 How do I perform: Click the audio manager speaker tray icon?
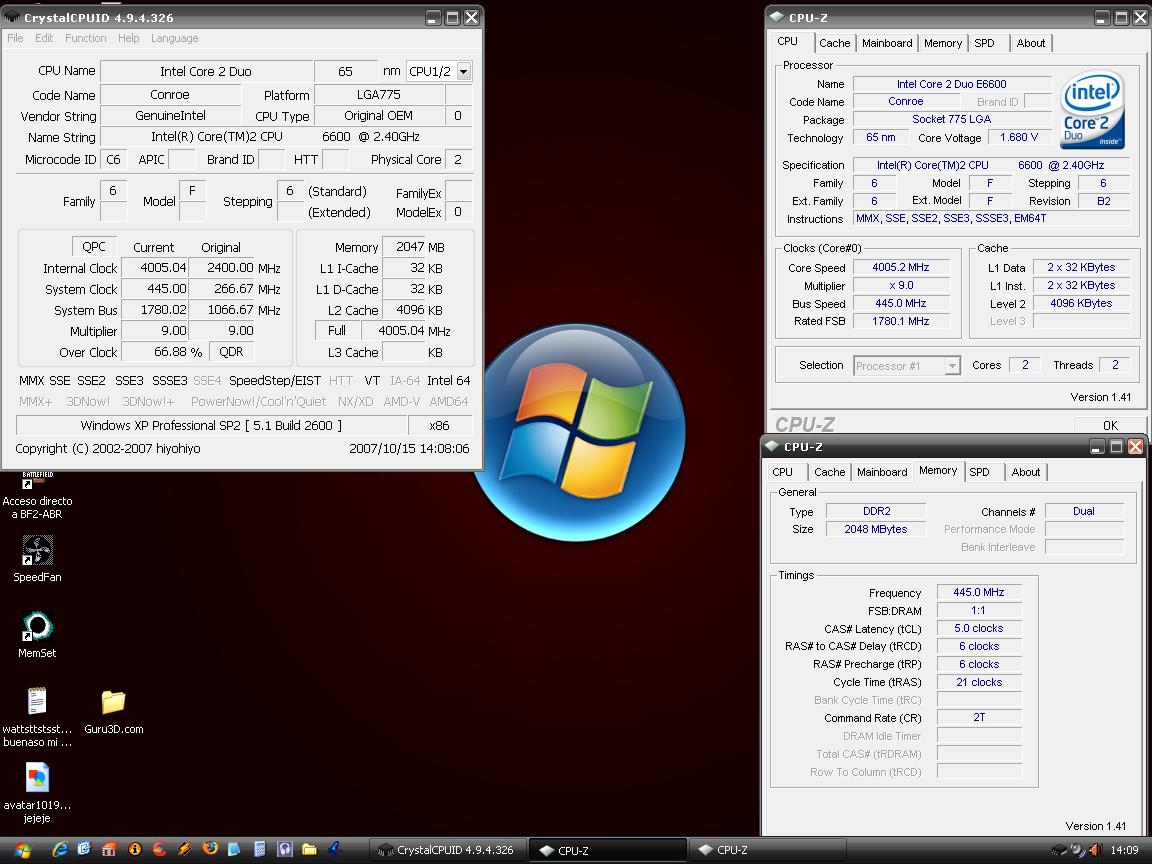coord(1077,851)
